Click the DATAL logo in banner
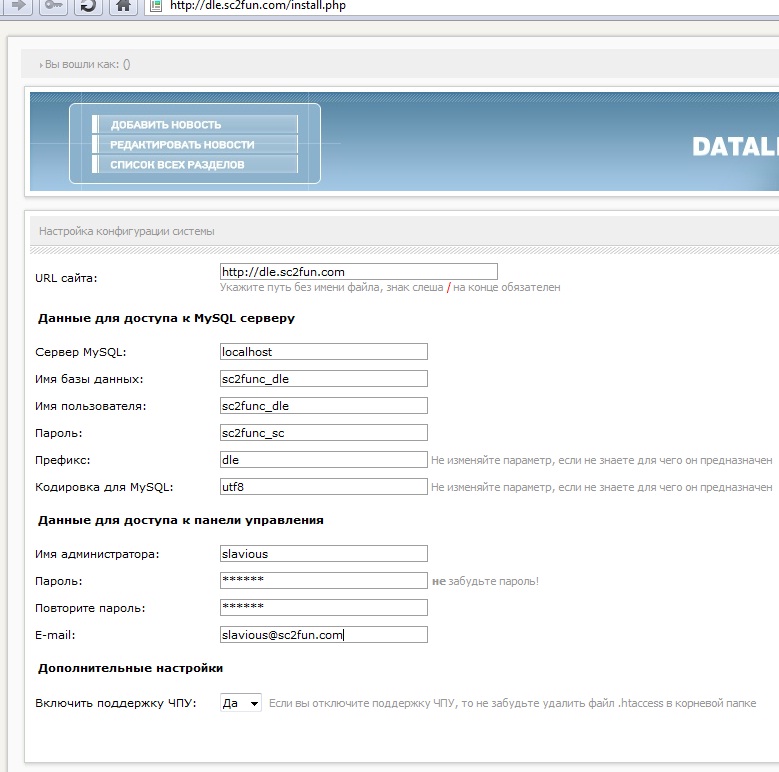The width and height of the screenshot is (779, 772). click(736, 147)
